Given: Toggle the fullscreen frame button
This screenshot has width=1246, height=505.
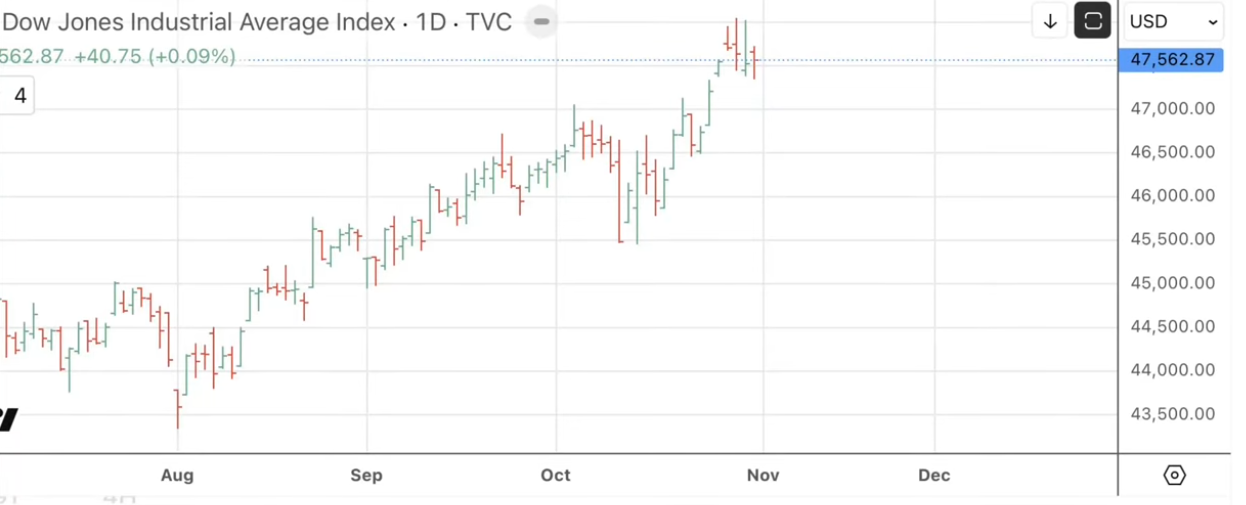Looking at the screenshot, I should [1093, 21].
